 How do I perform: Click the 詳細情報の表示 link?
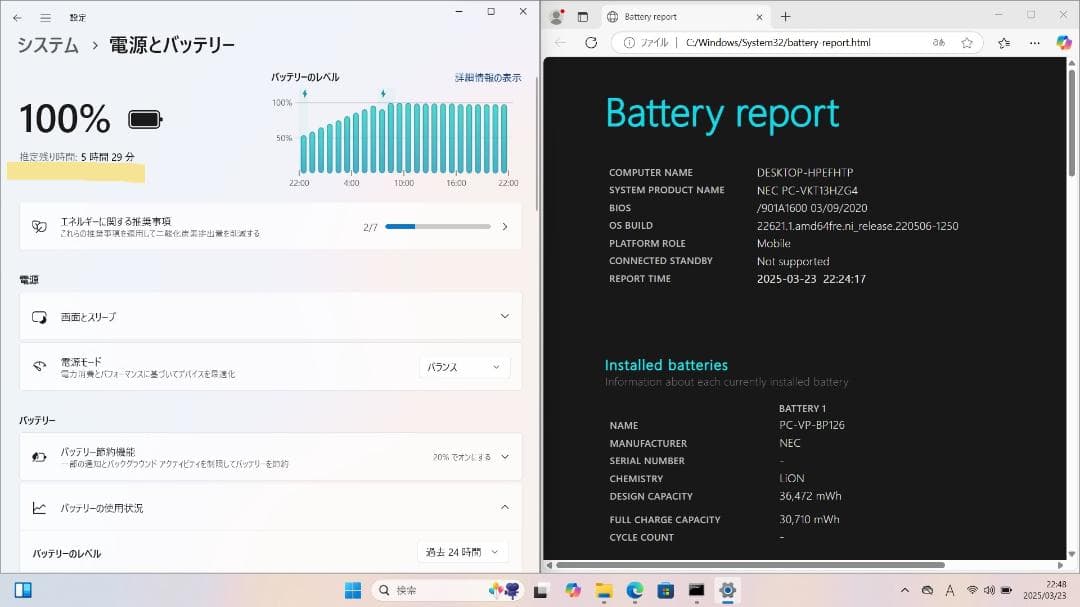coord(489,77)
